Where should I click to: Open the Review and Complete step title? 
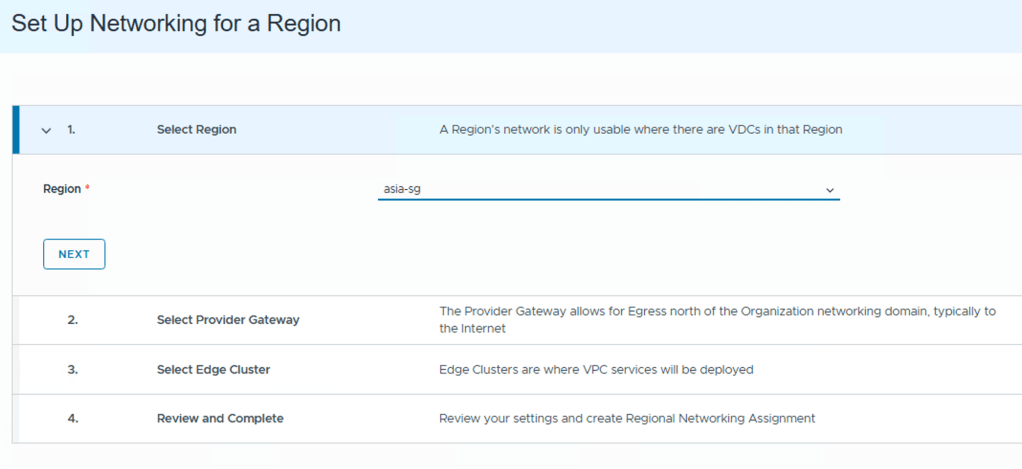tap(220, 418)
